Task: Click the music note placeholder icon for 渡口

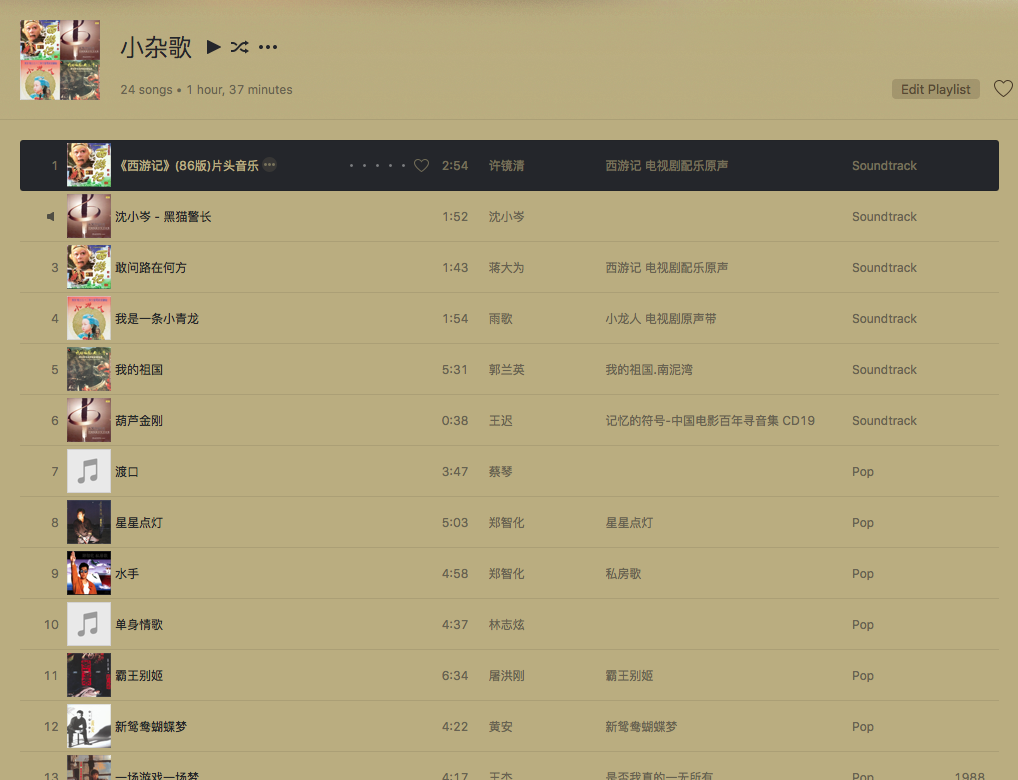Action: (x=89, y=472)
